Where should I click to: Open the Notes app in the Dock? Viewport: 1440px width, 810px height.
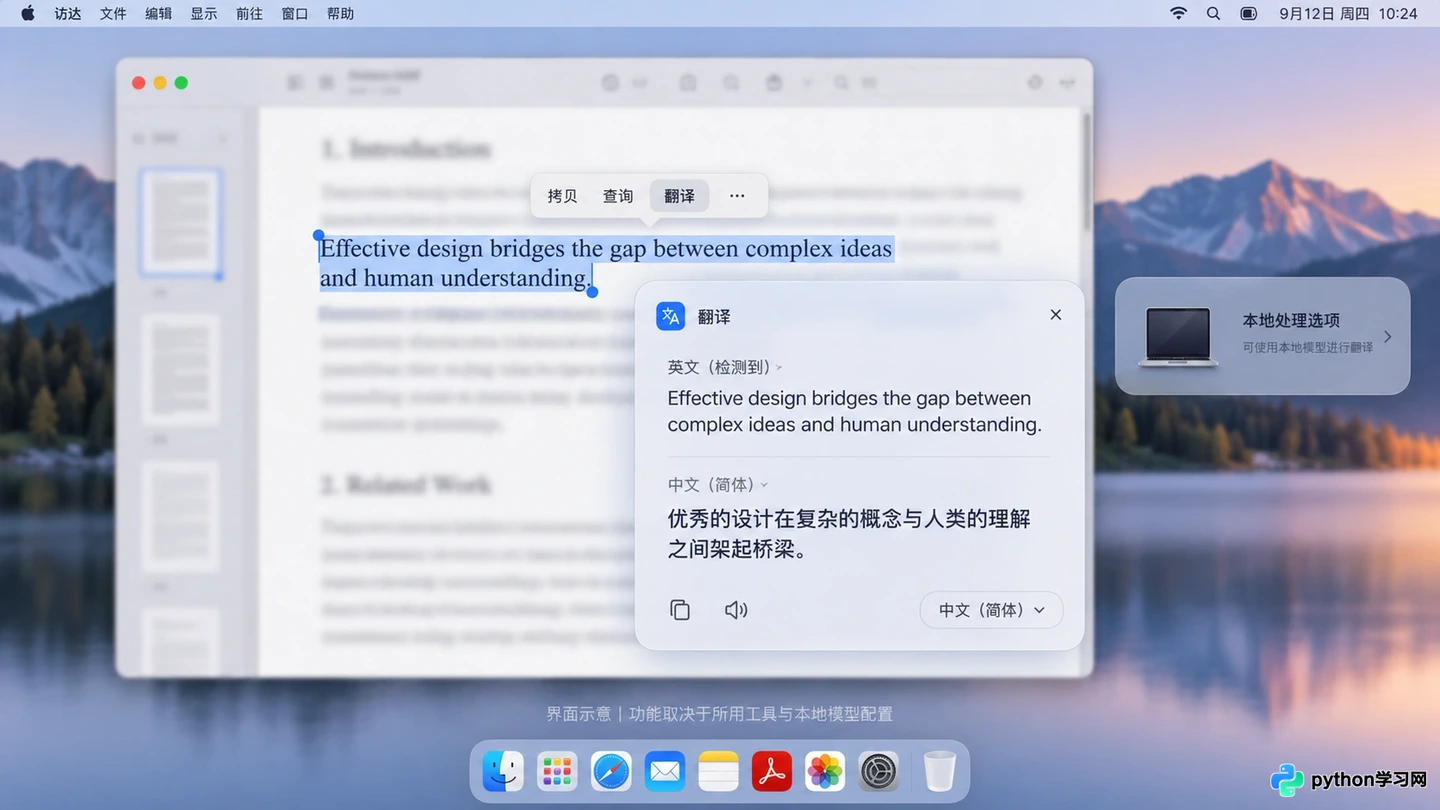tap(718, 772)
